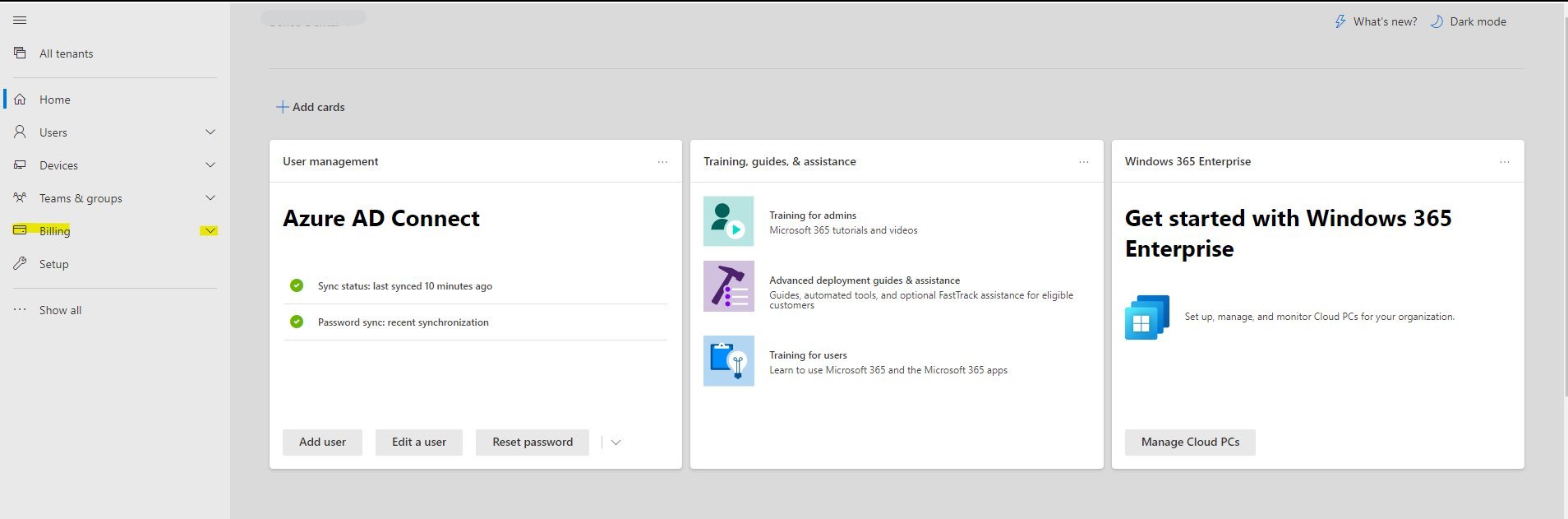Click the Training for admins thumbnail icon

[x=729, y=221]
